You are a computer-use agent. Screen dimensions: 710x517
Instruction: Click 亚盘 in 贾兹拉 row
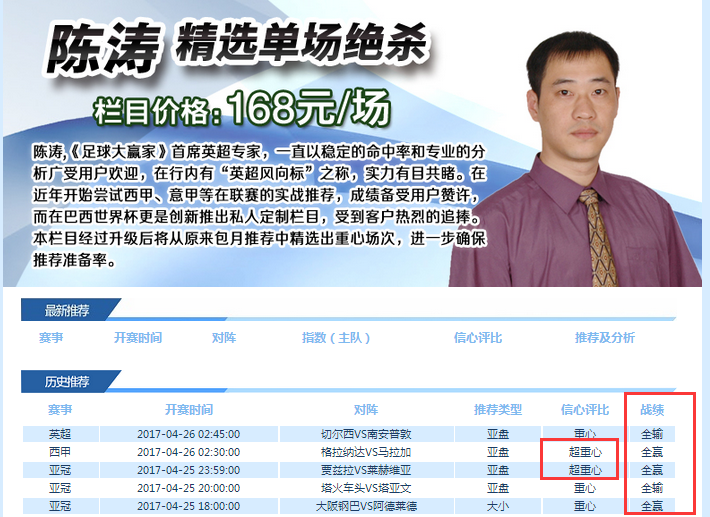coord(498,470)
